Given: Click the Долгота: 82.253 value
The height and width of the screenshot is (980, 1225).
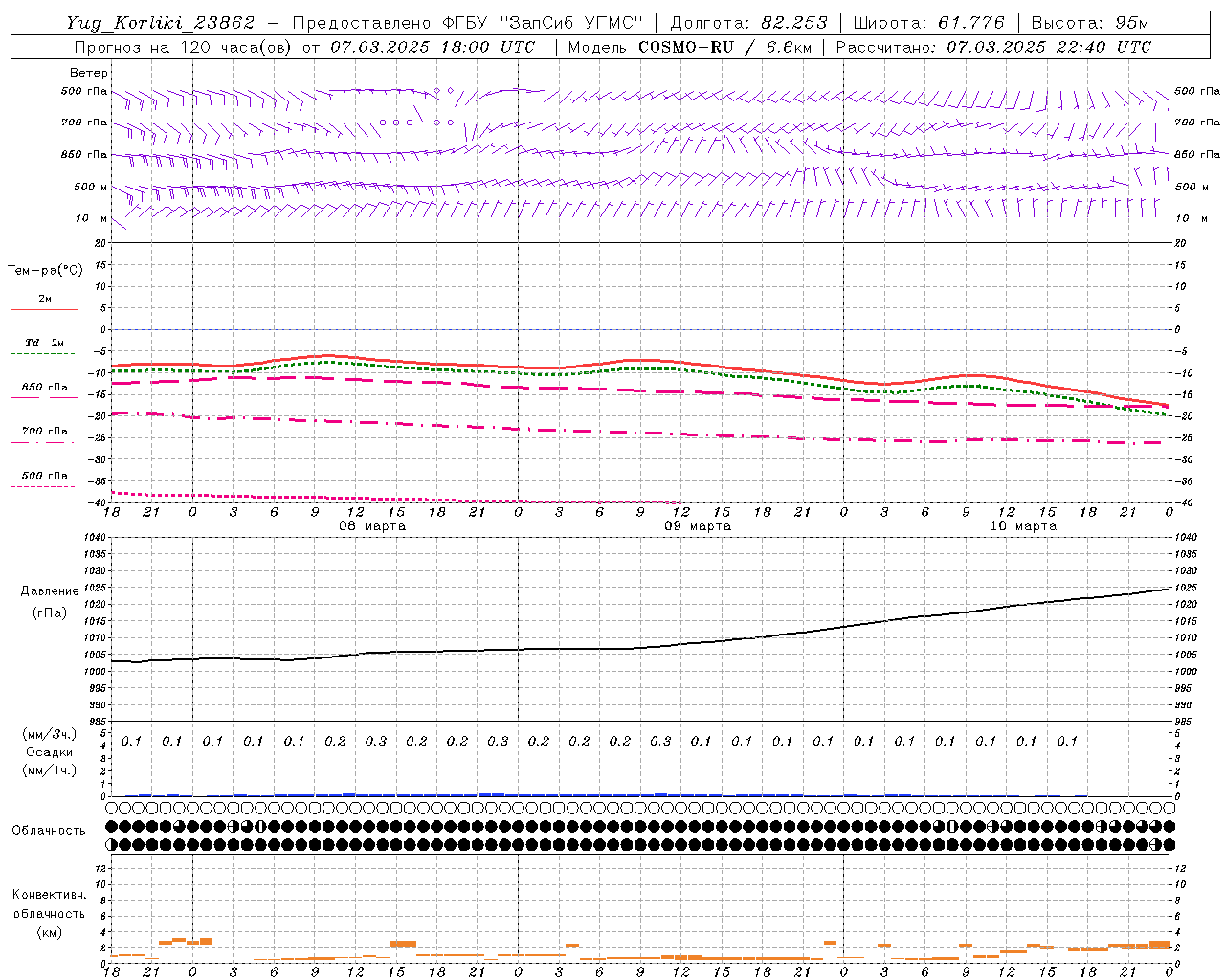Looking at the screenshot, I should (750, 23).
